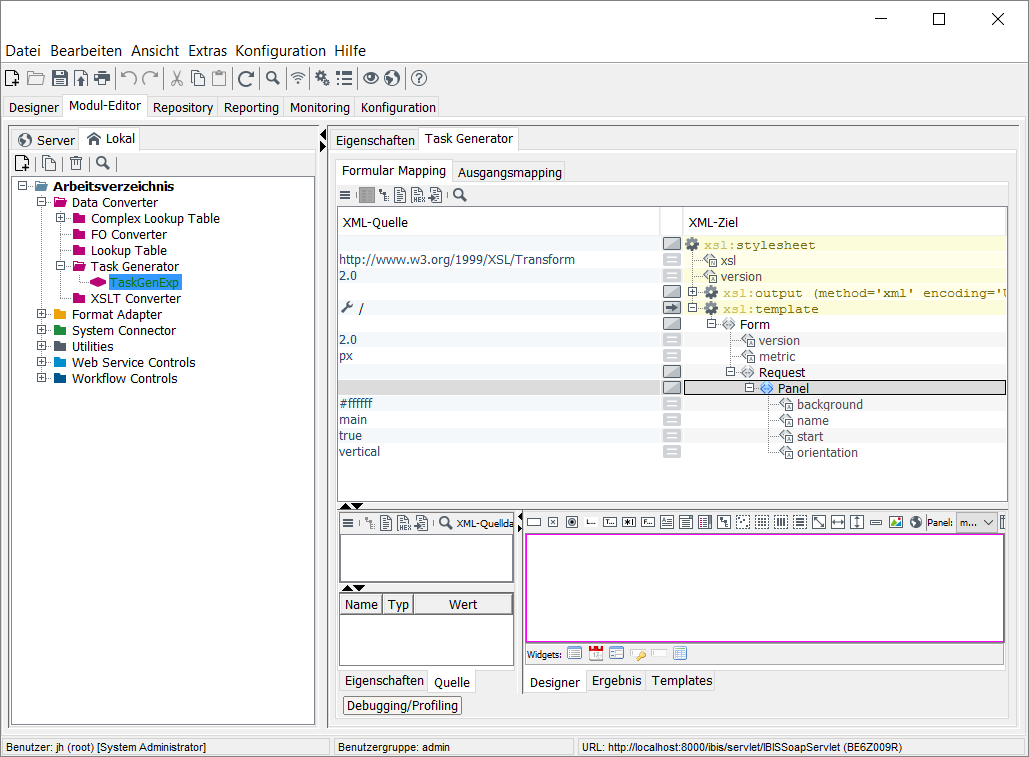1029x757 pixels.
Task: Click the calendar widget icon in Widgets bar
Action: click(596, 654)
